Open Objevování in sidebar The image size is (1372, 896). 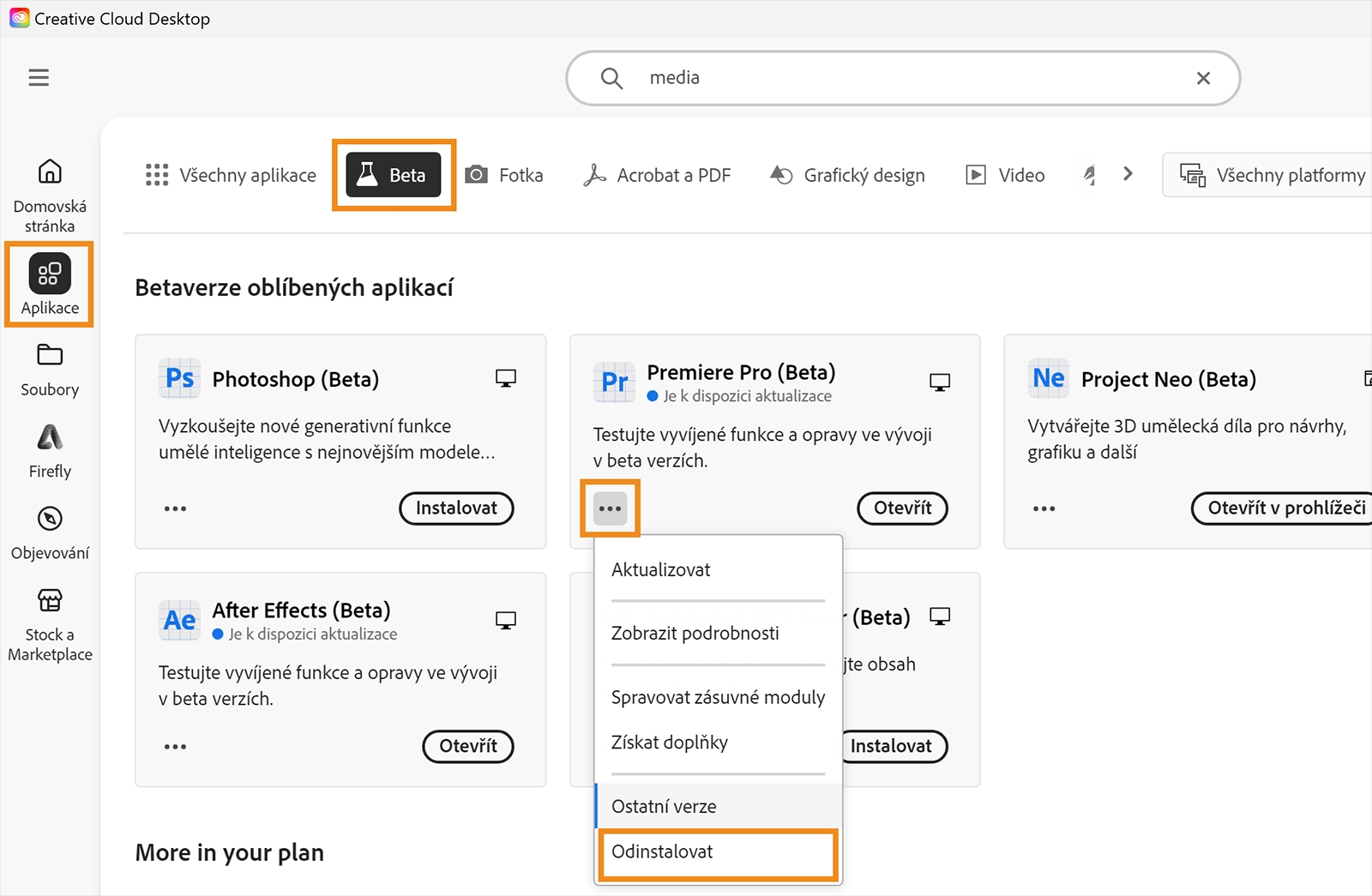50,533
